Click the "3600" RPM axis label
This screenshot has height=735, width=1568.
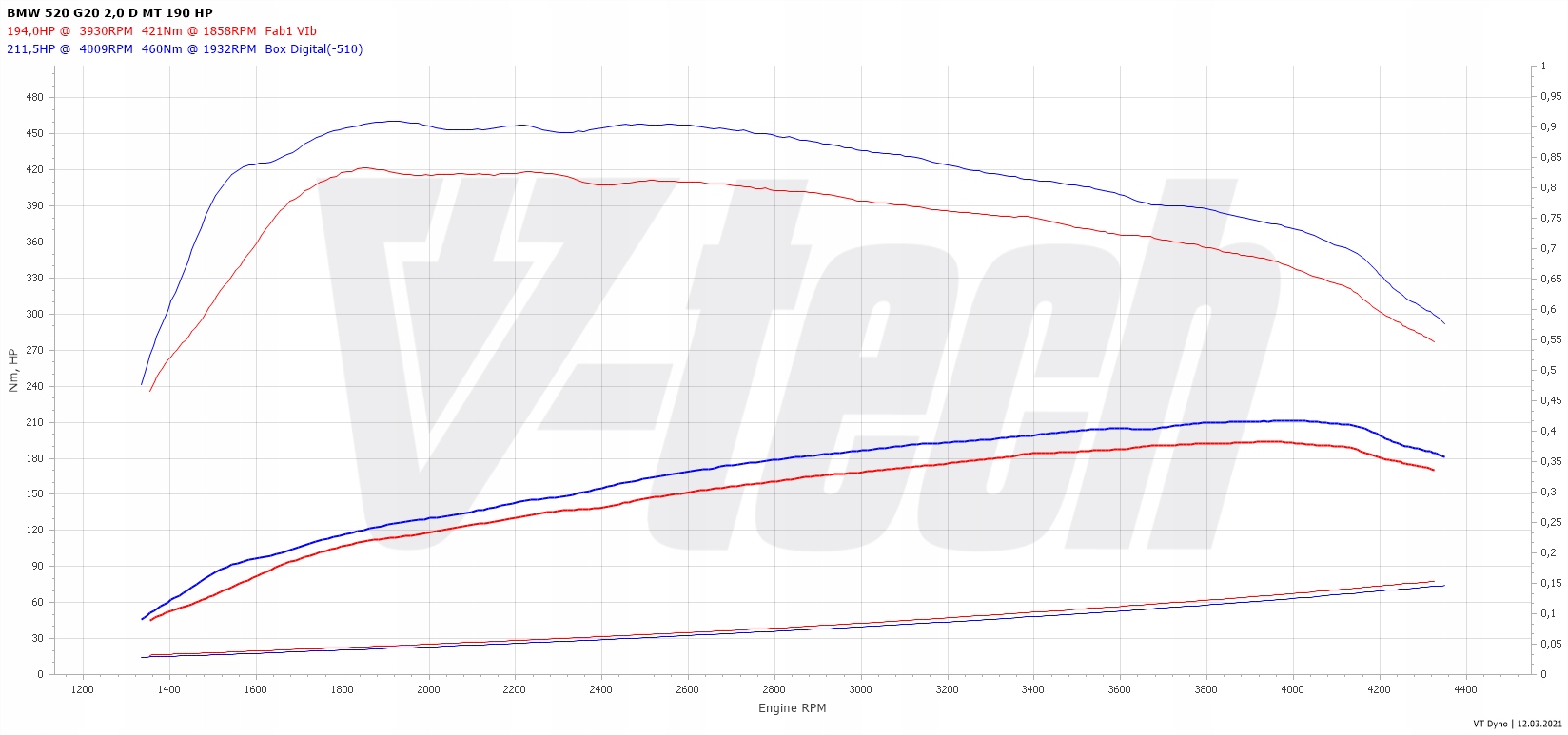1120,689
